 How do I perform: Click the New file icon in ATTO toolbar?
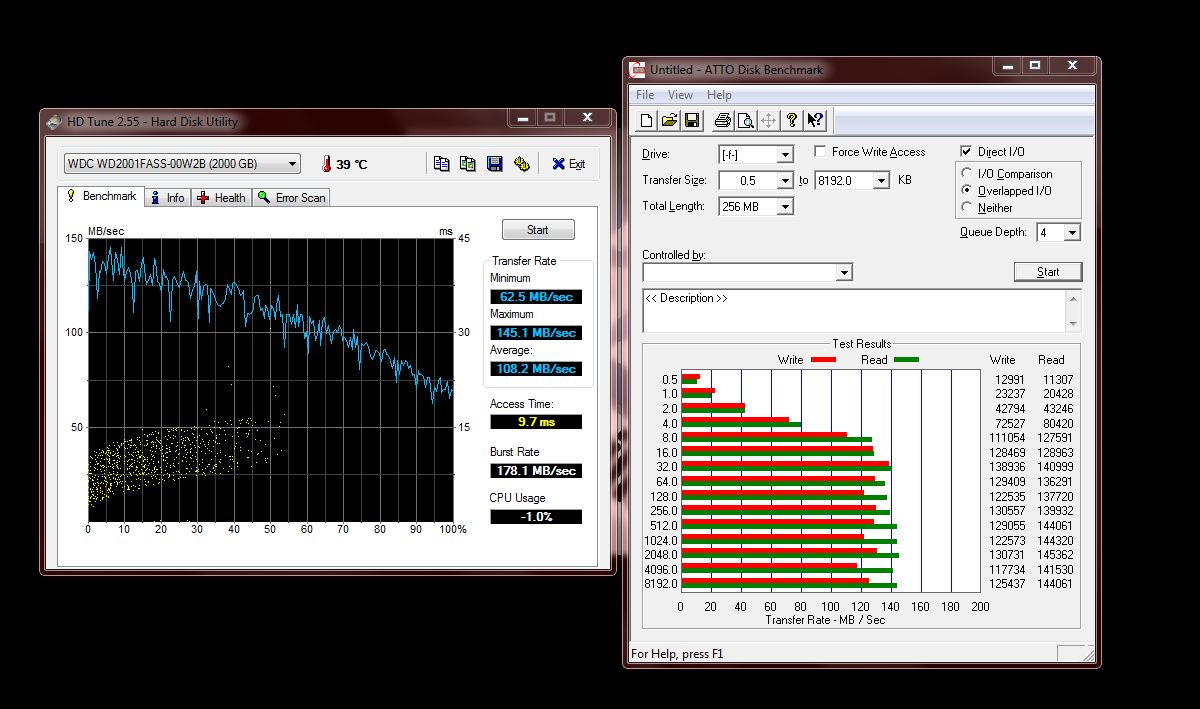tap(647, 121)
